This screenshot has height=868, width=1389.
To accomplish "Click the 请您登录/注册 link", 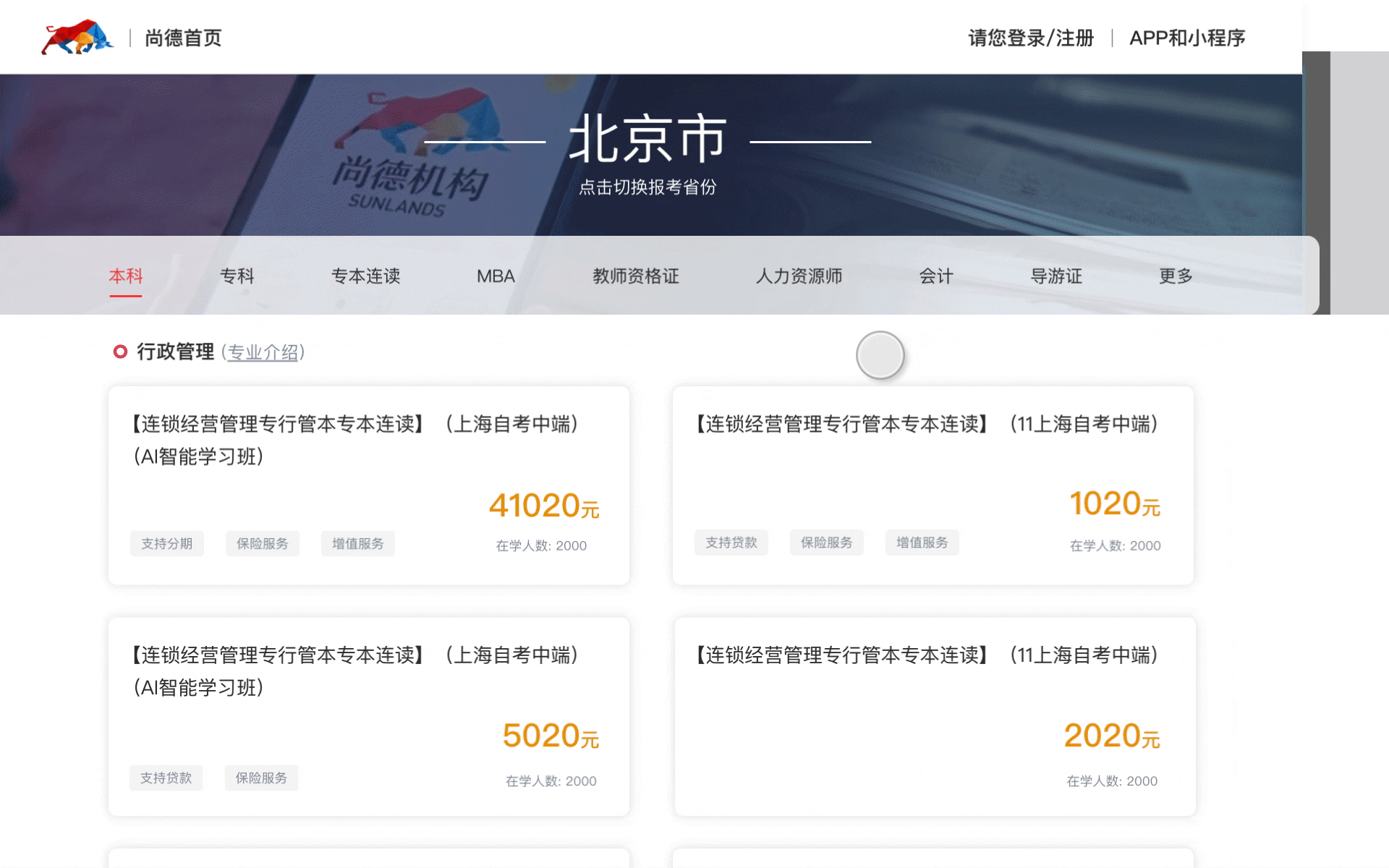I will [x=1030, y=38].
